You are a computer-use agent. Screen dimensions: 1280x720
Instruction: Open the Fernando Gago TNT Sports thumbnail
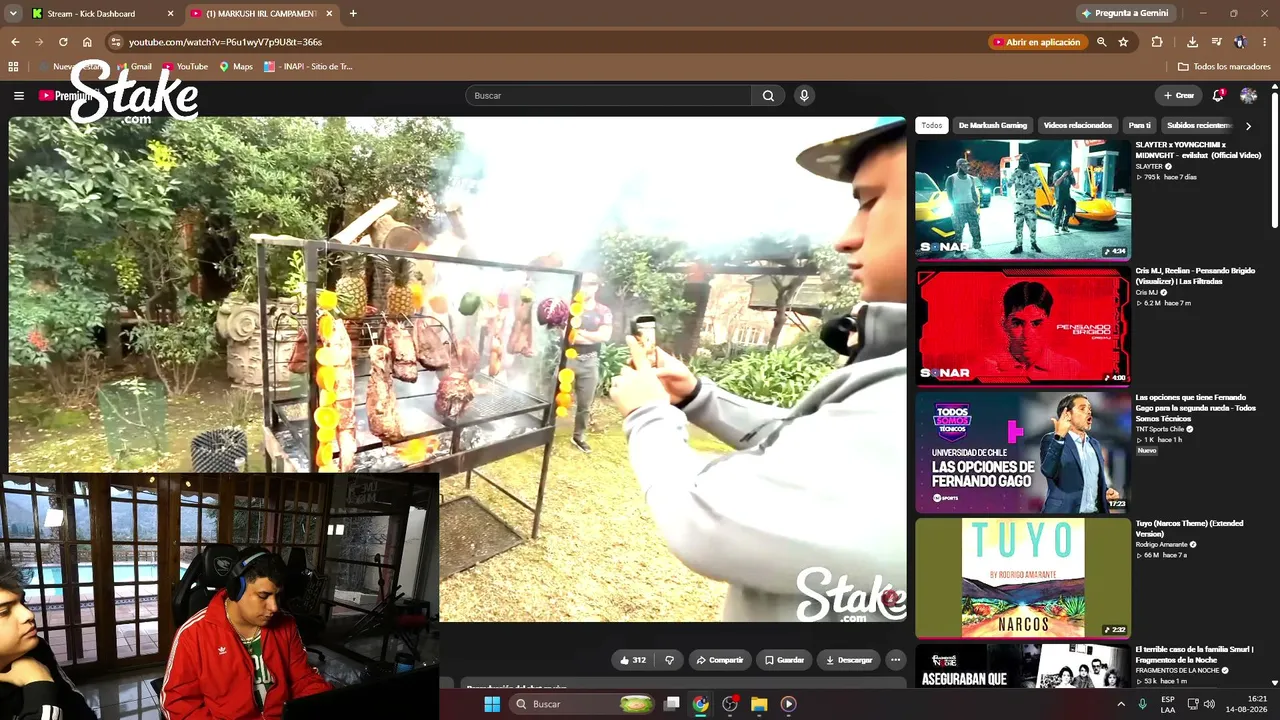tap(1023, 452)
